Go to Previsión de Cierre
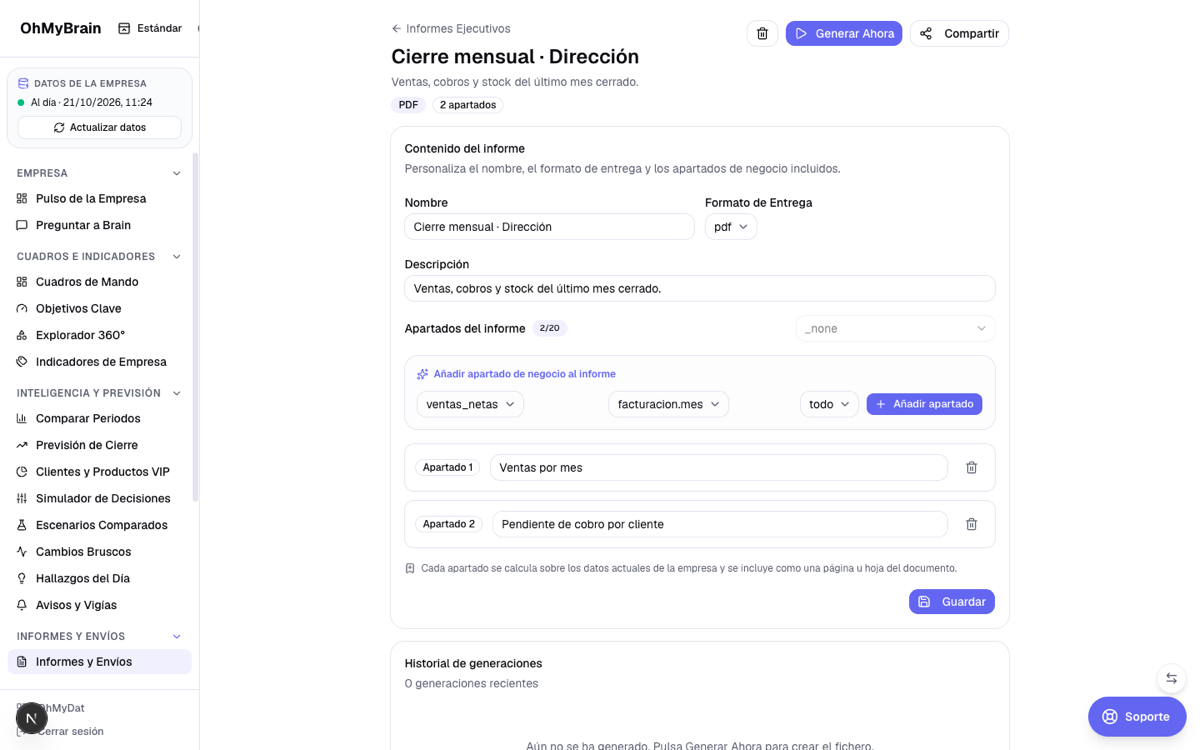1200x750 pixels. [x=100, y=445]
